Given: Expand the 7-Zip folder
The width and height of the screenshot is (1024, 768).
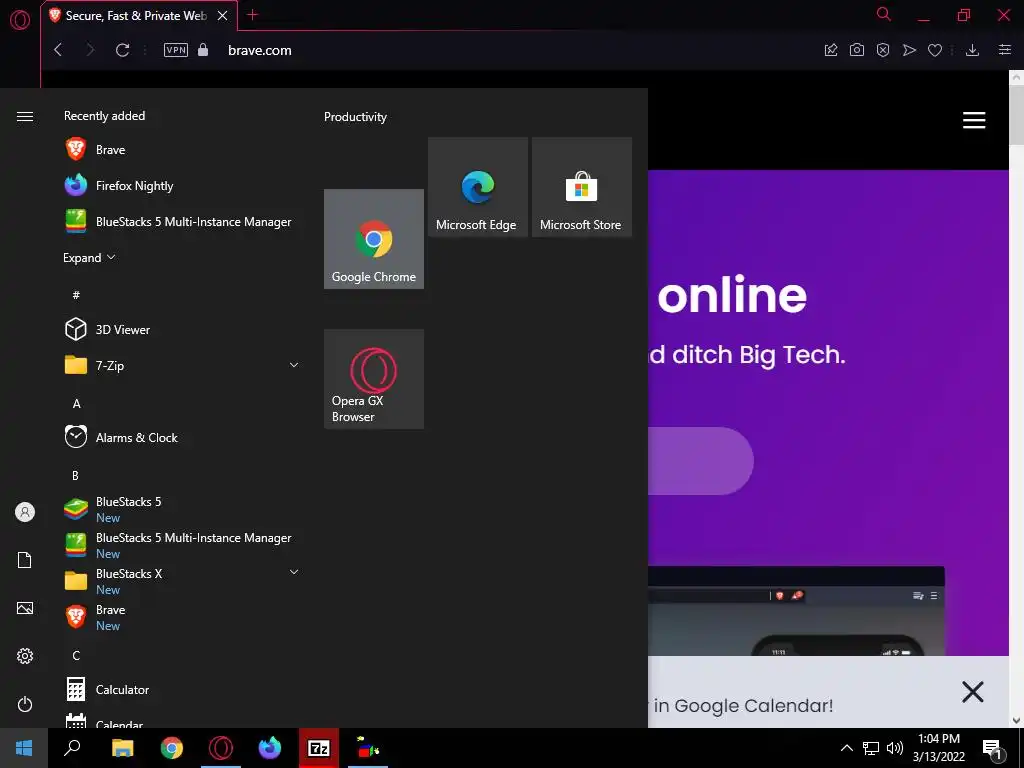Looking at the screenshot, I should tap(183, 365).
